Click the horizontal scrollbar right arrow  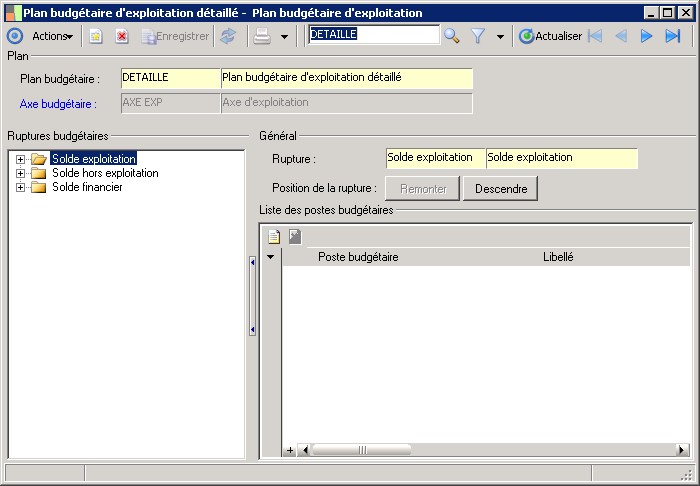pos(682,450)
